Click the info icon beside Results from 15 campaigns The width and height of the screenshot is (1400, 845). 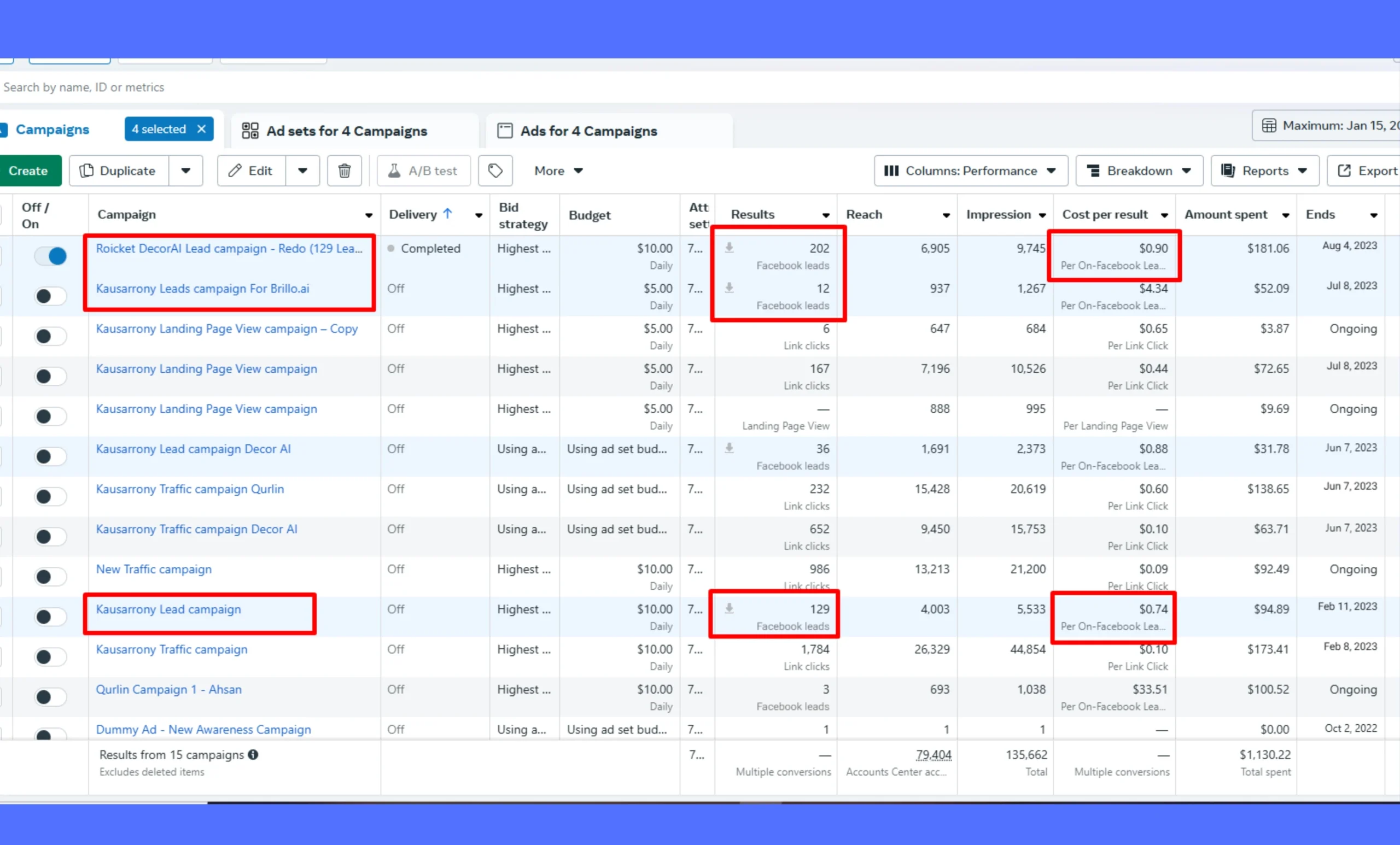253,755
